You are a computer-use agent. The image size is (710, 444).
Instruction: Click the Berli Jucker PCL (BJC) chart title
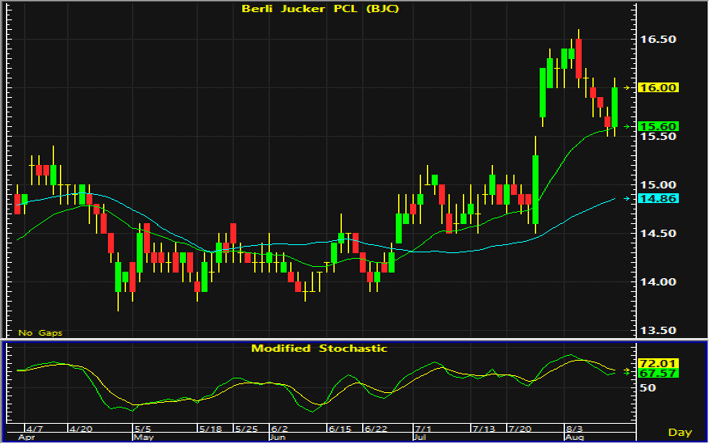(320, 9)
